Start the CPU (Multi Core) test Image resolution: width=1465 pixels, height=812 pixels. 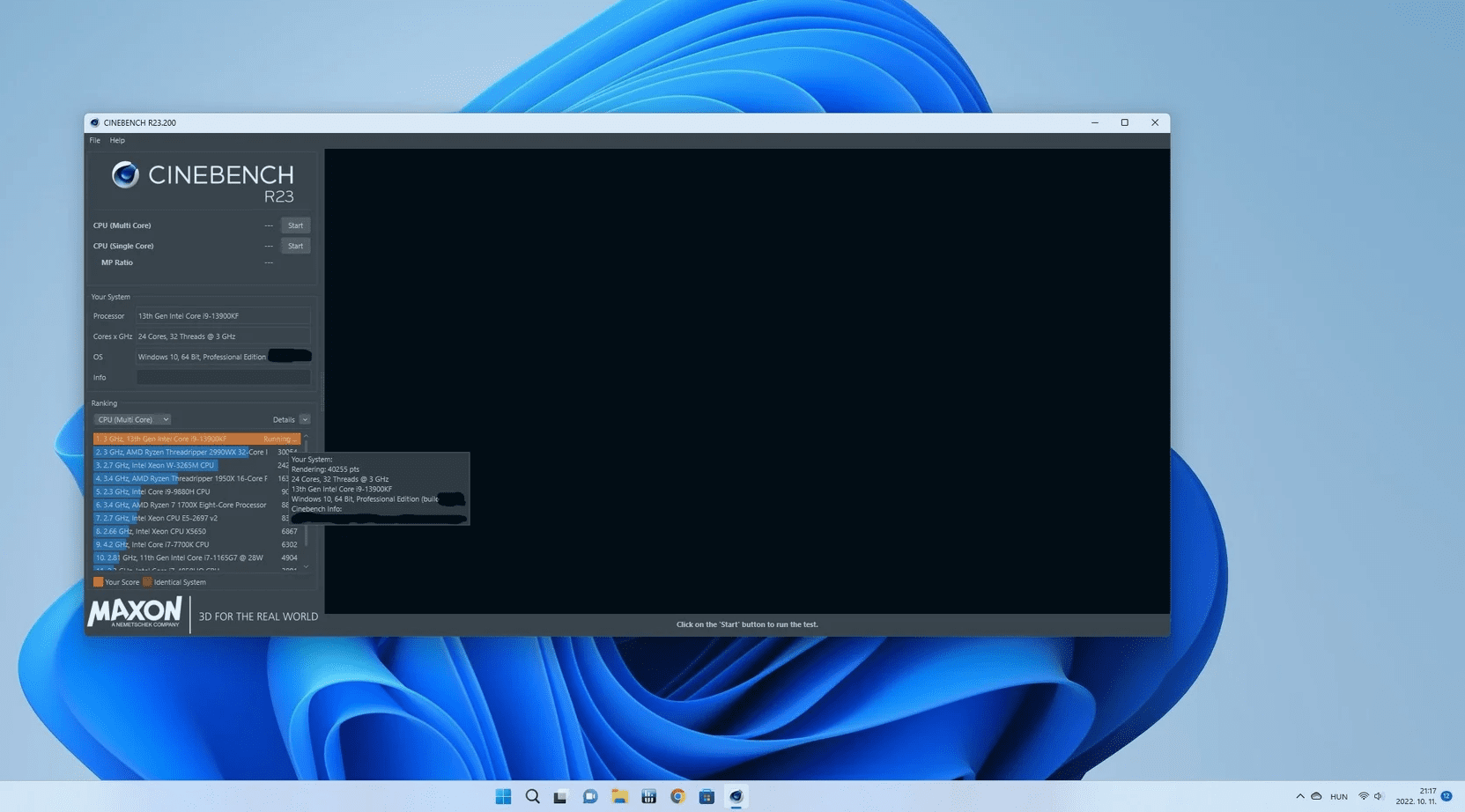(x=295, y=225)
